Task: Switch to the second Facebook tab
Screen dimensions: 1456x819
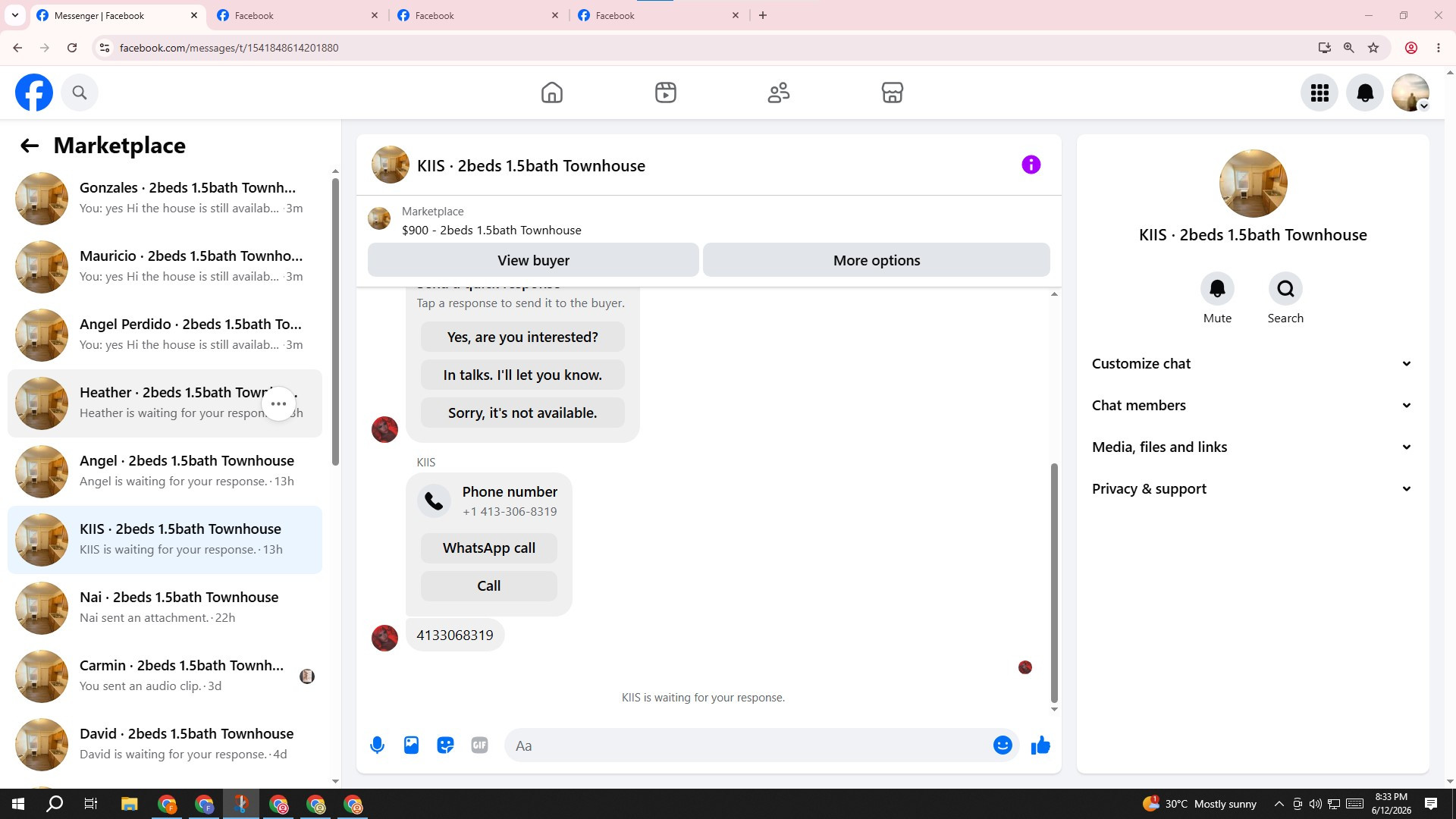Action: (x=298, y=15)
